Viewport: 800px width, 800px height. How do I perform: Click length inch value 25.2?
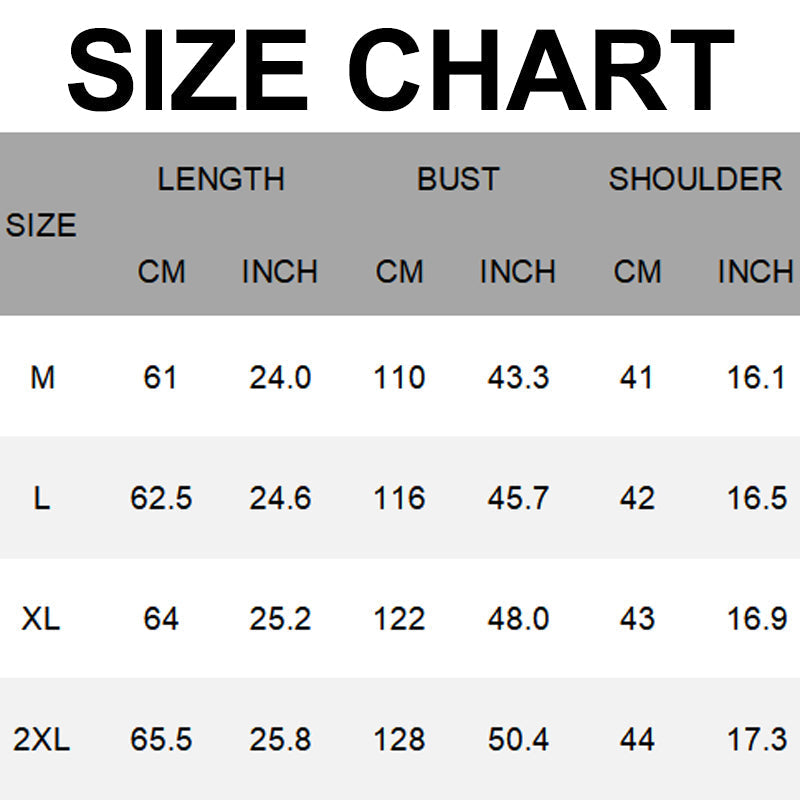(280, 619)
